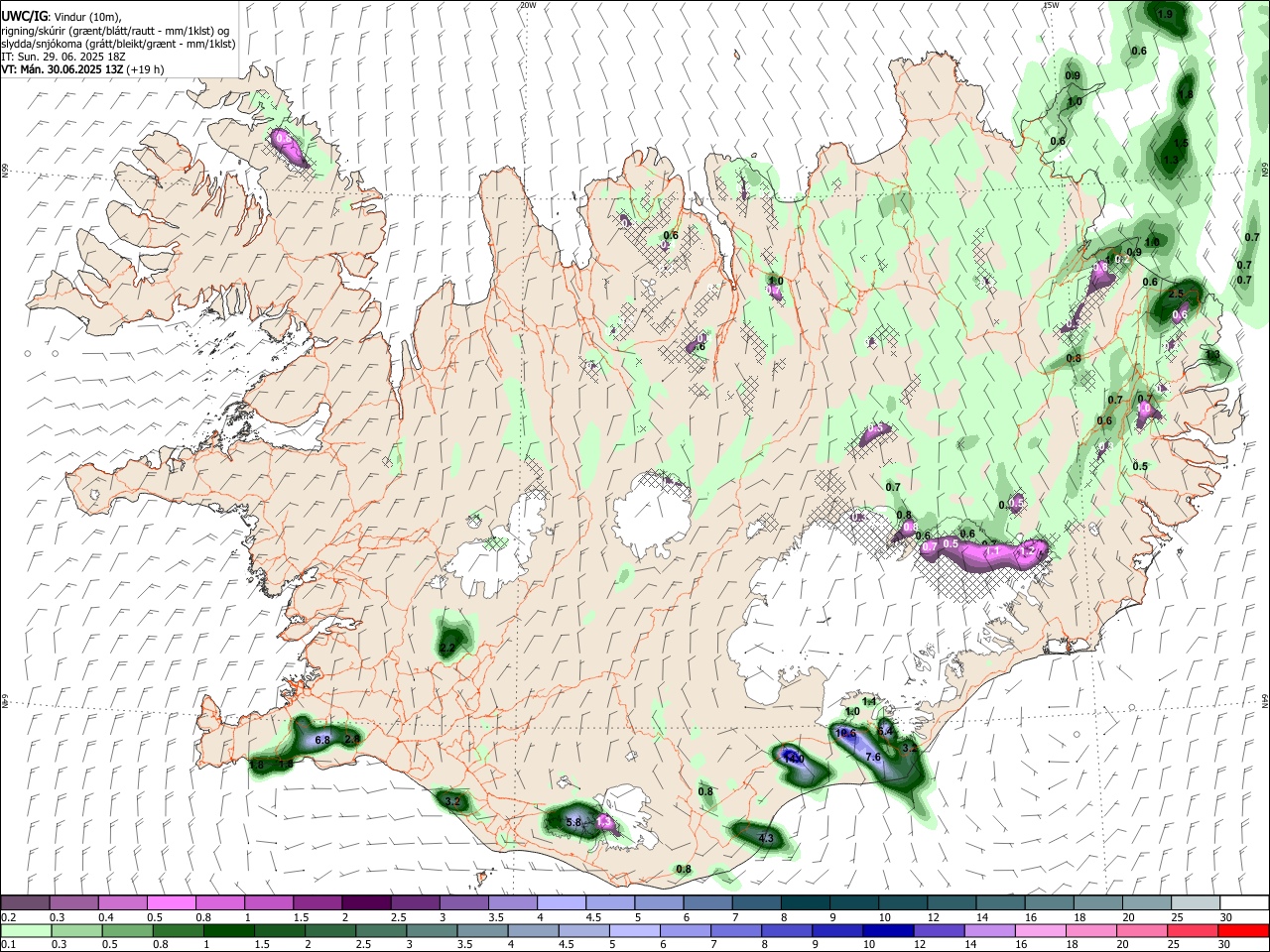Screen dimensions: 1270x952
Task: Click the '(+19 h)' forecast offset text
Action: (145, 69)
